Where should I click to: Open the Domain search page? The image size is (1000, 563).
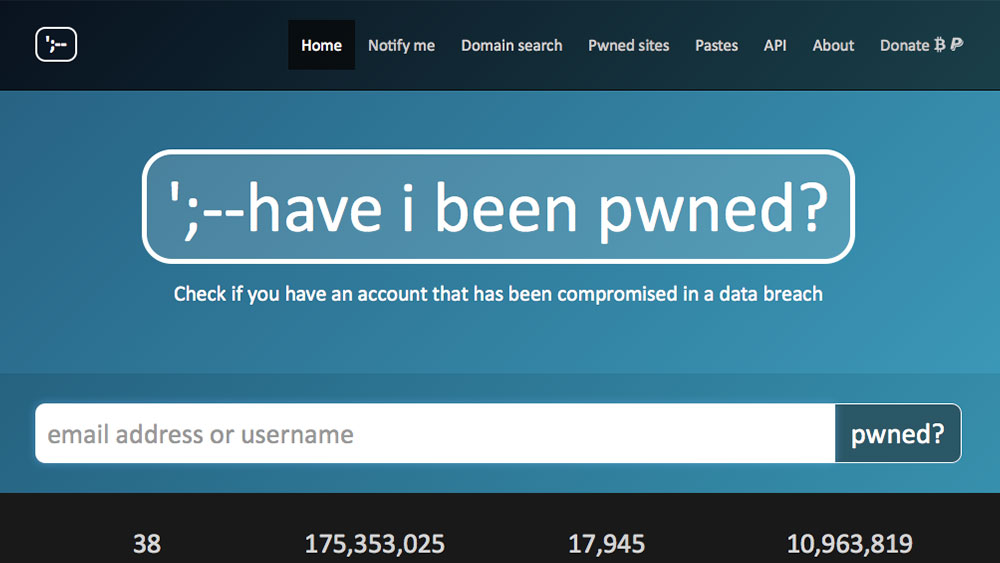click(x=511, y=45)
